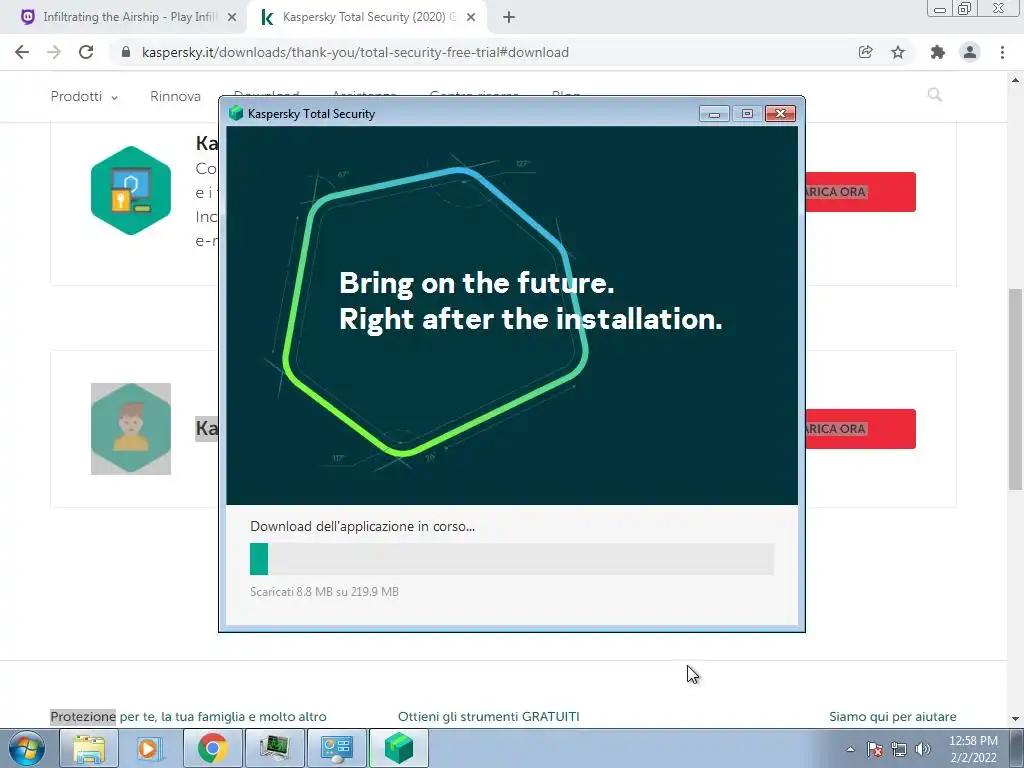This screenshot has height=768, width=1024.
Task: Close the Kaspersky Total Security installer window
Action: pyautogui.click(x=780, y=114)
